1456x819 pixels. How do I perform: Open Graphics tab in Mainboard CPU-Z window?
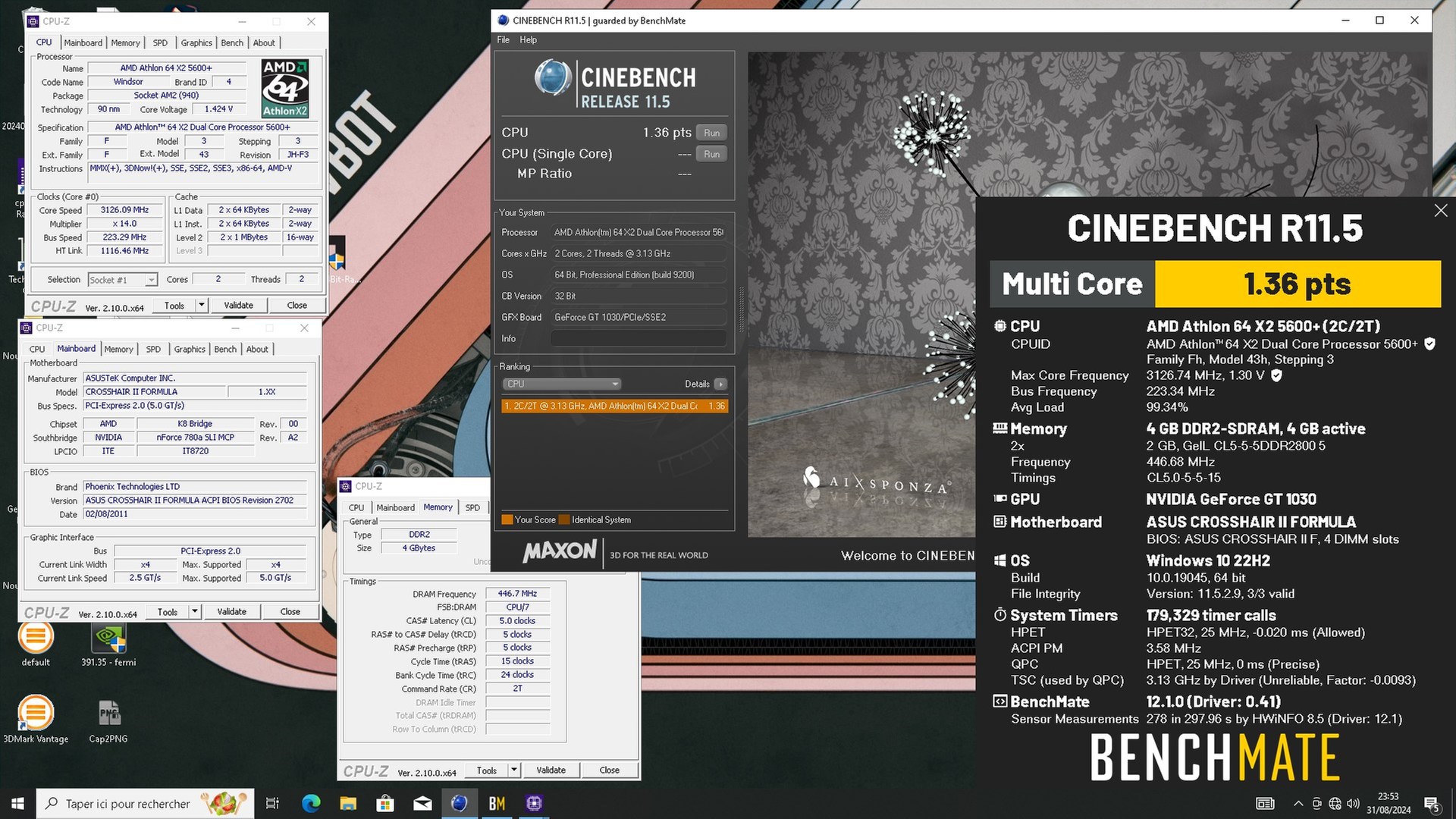(190, 349)
